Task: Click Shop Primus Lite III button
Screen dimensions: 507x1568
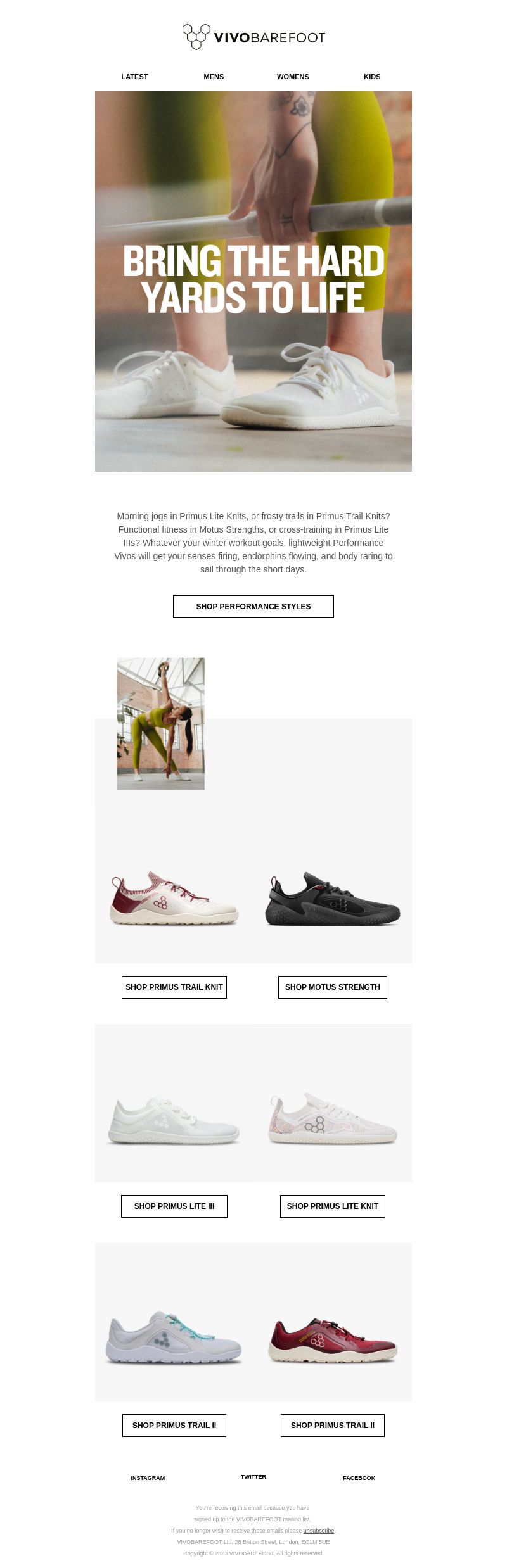Action: (174, 1206)
